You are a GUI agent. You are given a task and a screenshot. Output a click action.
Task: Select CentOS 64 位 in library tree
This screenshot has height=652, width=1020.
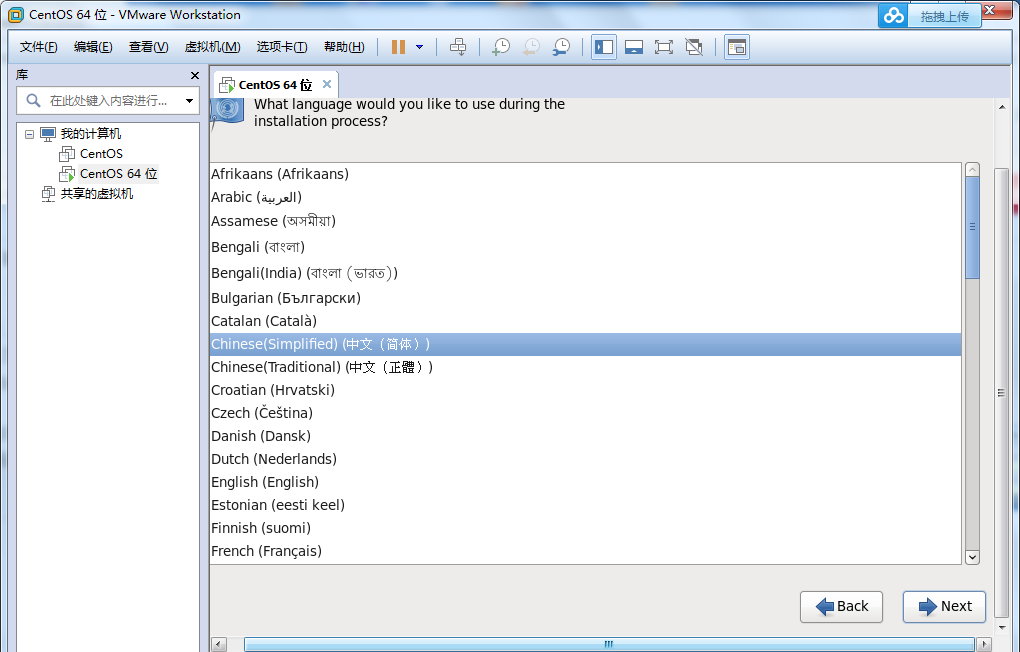point(118,174)
